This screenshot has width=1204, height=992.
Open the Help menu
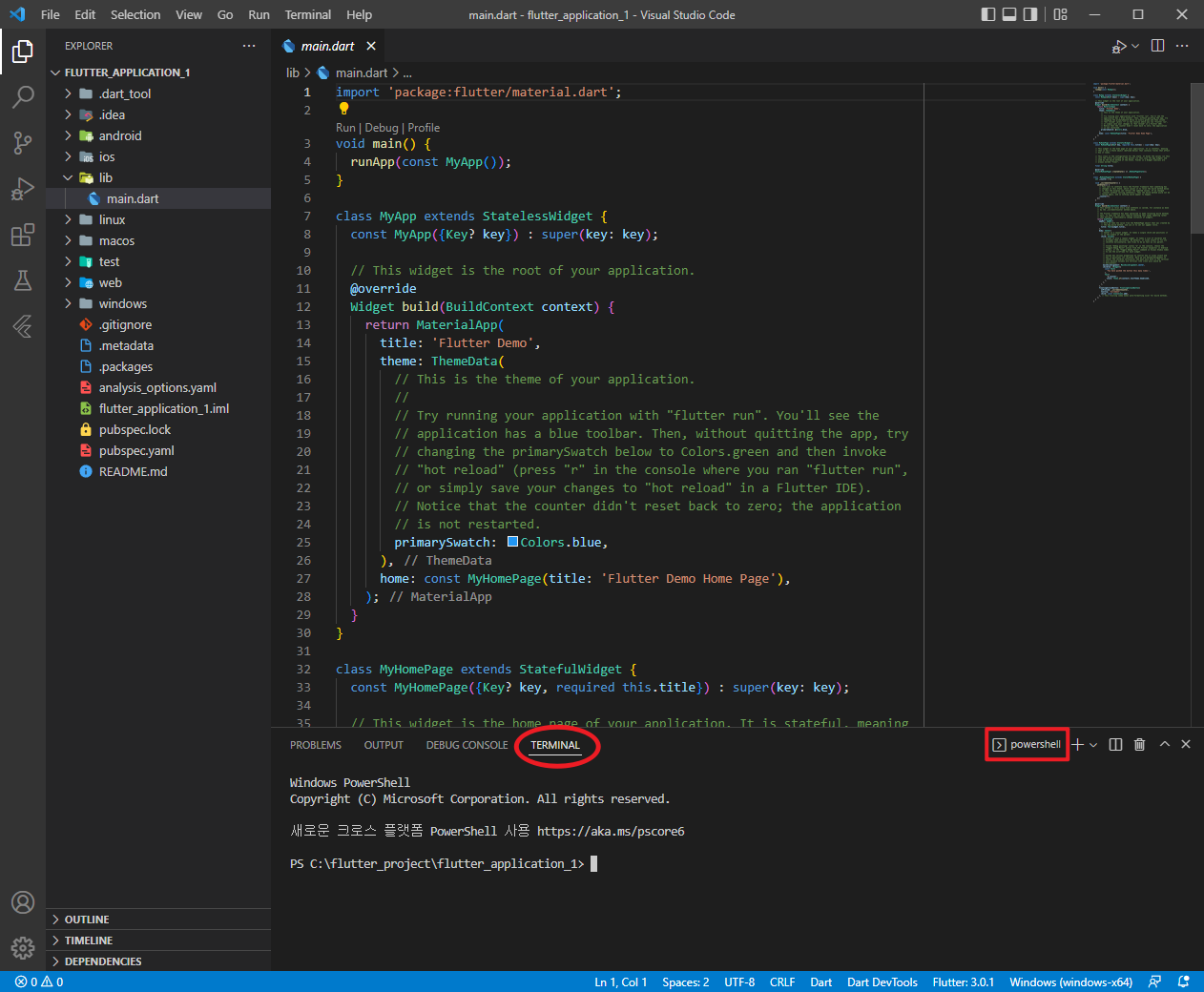point(360,14)
